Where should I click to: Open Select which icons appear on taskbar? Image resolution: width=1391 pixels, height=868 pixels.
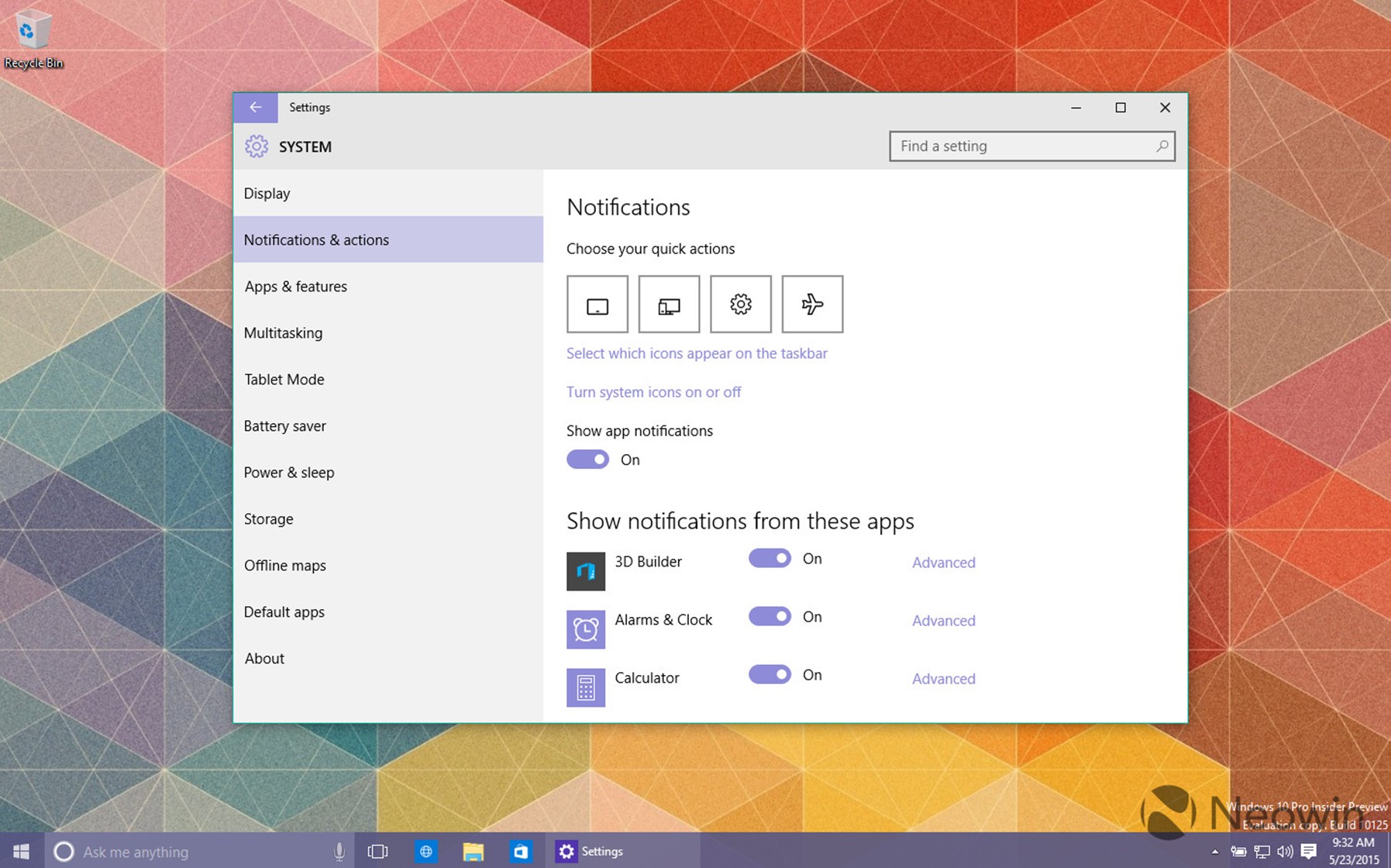[697, 353]
